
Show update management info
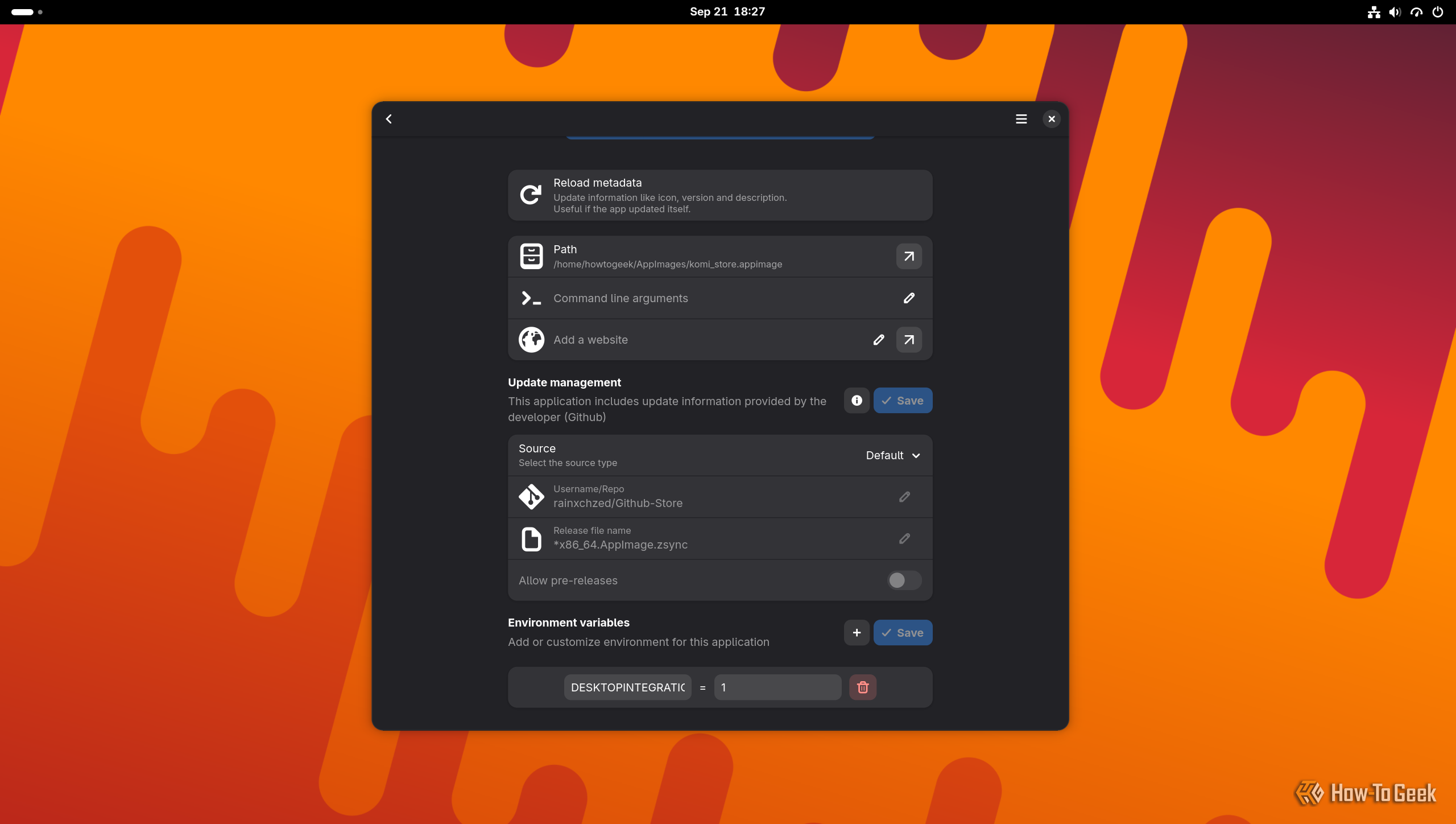tap(857, 401)
